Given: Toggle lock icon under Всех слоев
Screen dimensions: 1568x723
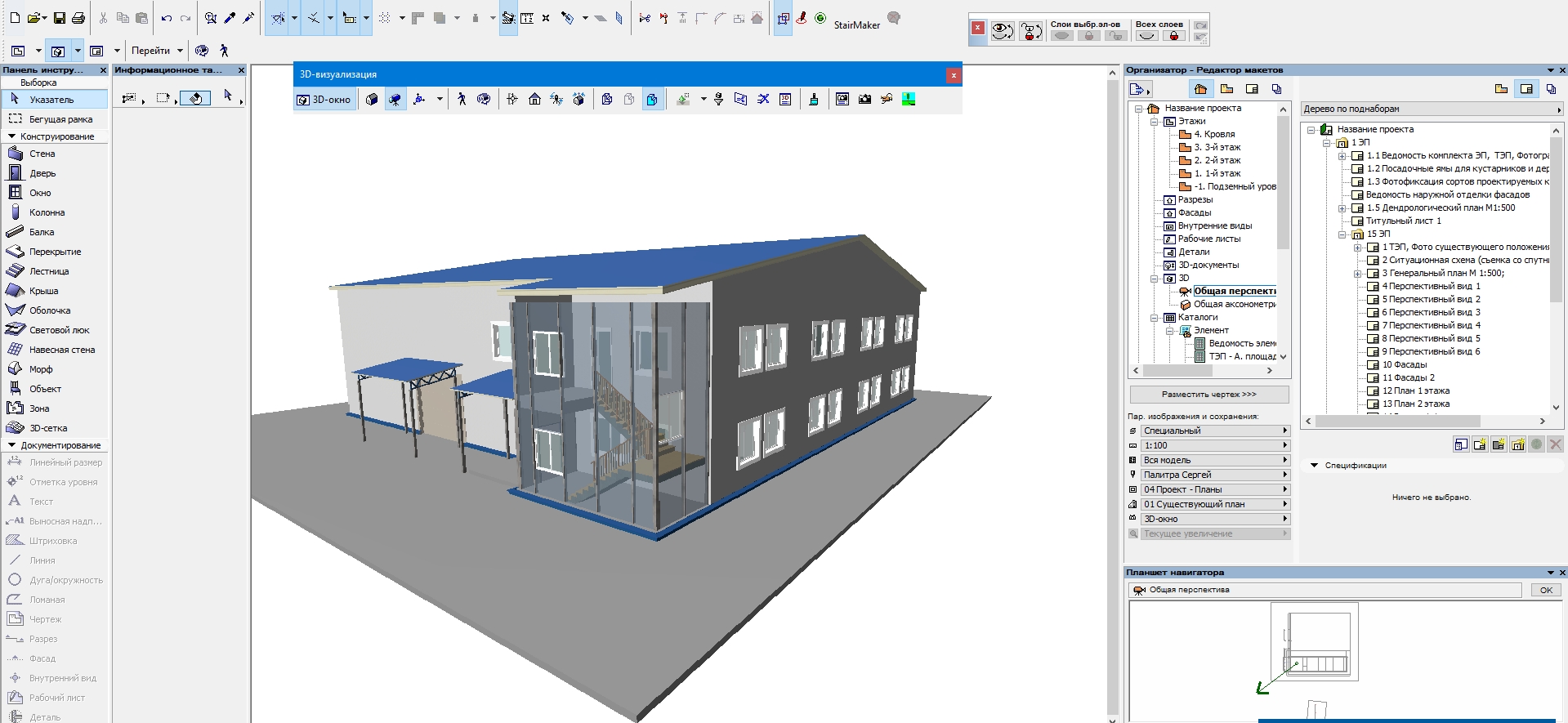Looking at the screenshot, I should click(1174, 36).
